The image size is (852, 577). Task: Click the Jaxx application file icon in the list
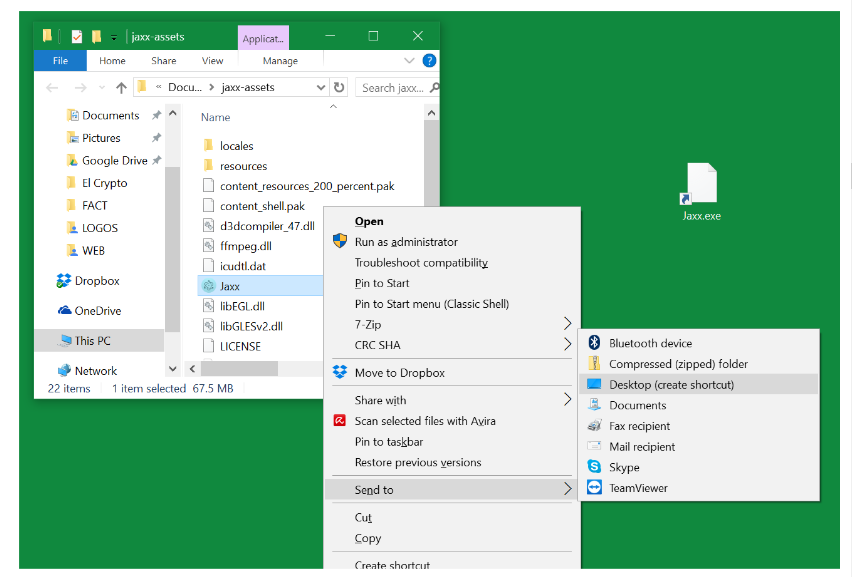[209, 286]
